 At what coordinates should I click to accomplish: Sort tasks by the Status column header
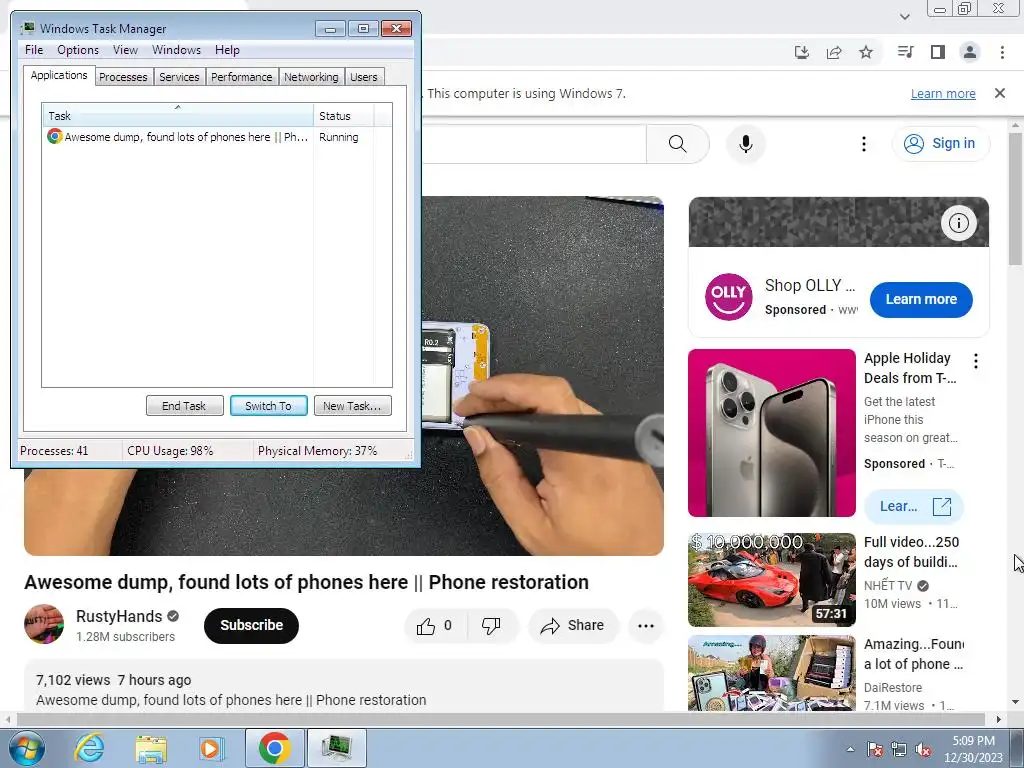coord(343,116)
